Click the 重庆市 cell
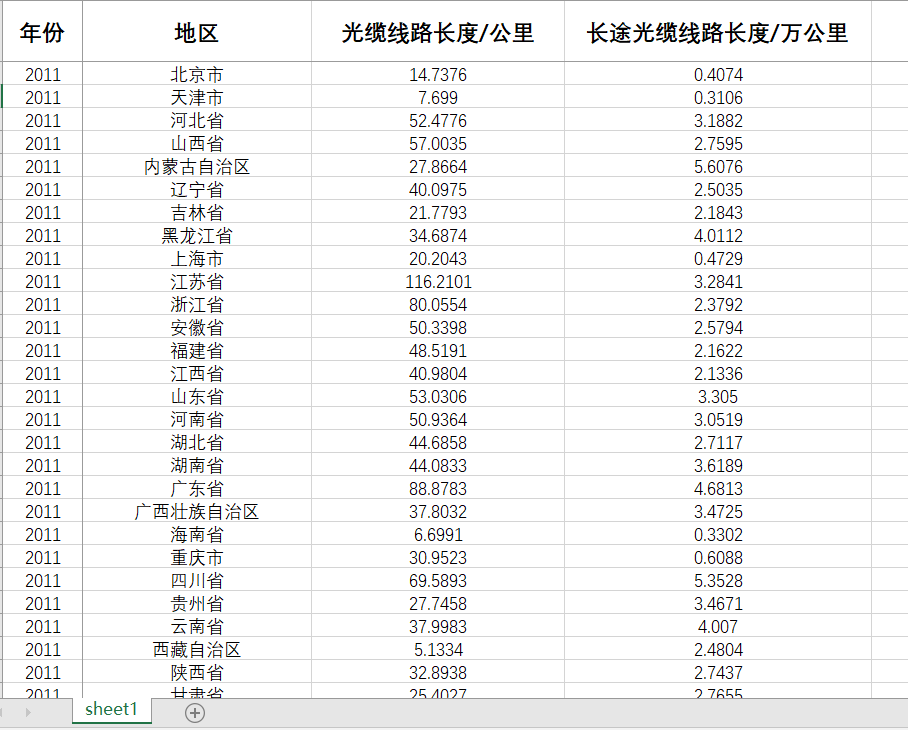The width and height of the screenshot is (908, 730). [x=197, y=557]
